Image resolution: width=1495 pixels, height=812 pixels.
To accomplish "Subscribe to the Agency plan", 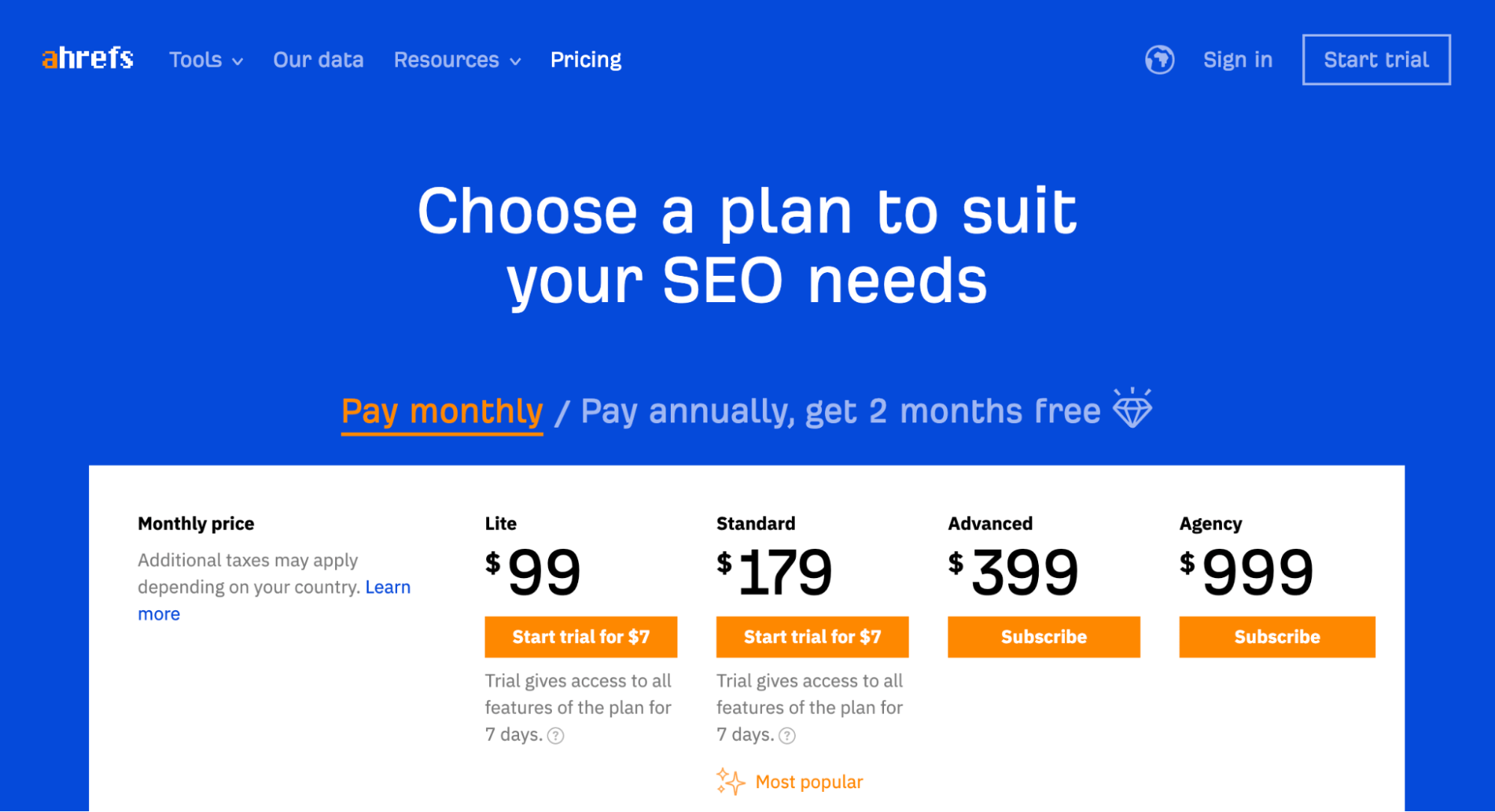I will tap(1277, 637).
